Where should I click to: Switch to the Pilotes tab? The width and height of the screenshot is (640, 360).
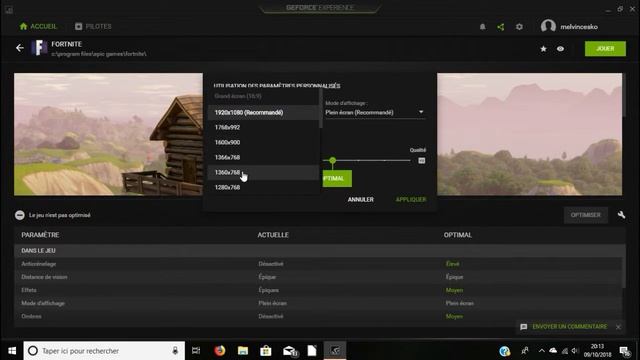(93, 27)
